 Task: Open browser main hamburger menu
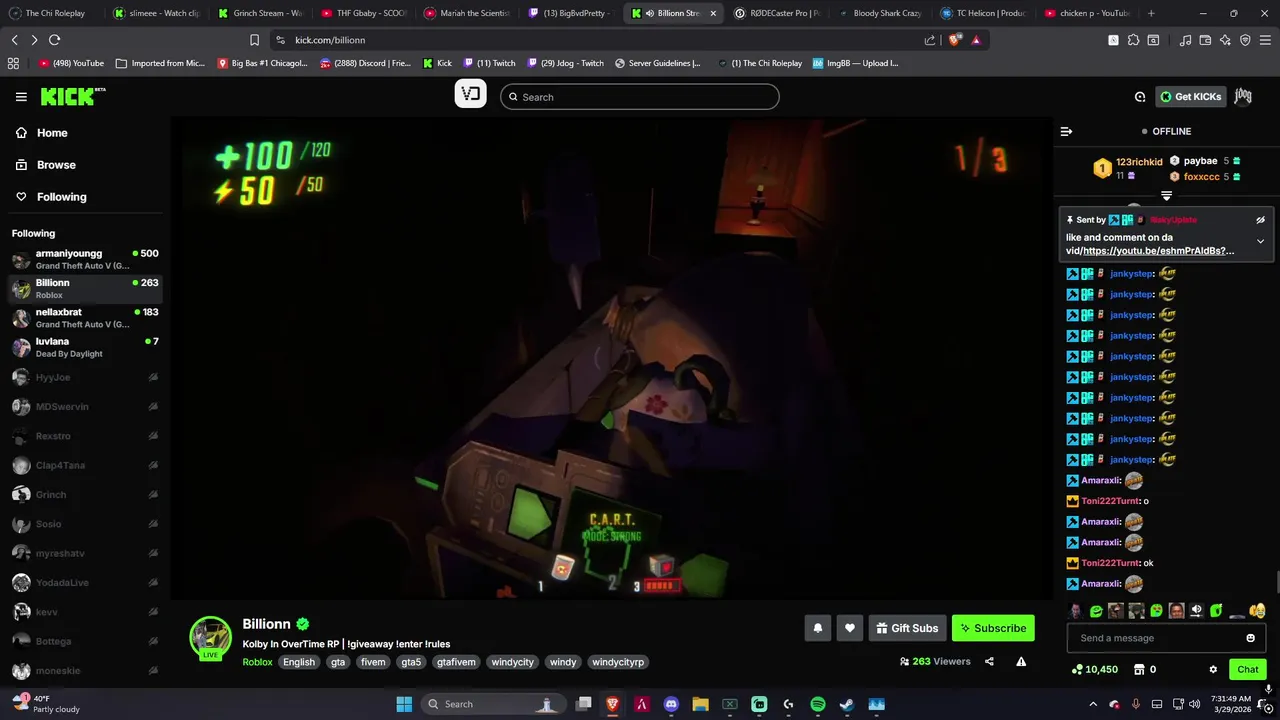point(1266,40)
